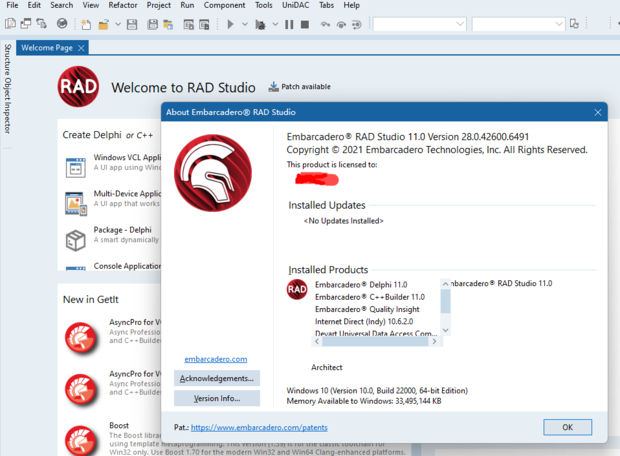Click the Stop program toolbar button
The width and height of the screenshot is (620, 456).
pyautogui.click(x=304, y=25)
